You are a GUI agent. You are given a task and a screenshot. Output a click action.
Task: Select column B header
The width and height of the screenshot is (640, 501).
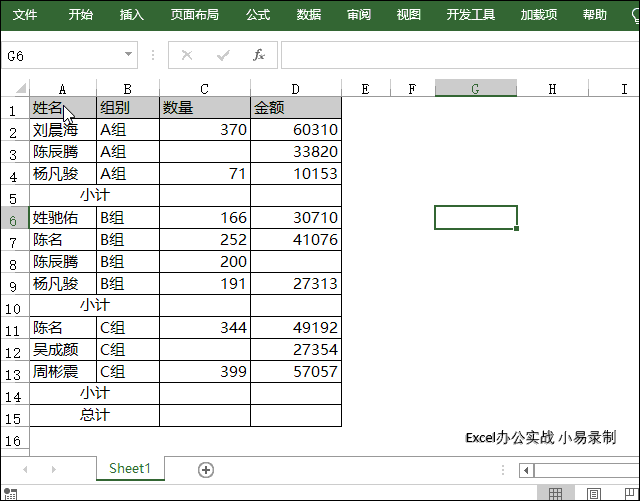128,89
